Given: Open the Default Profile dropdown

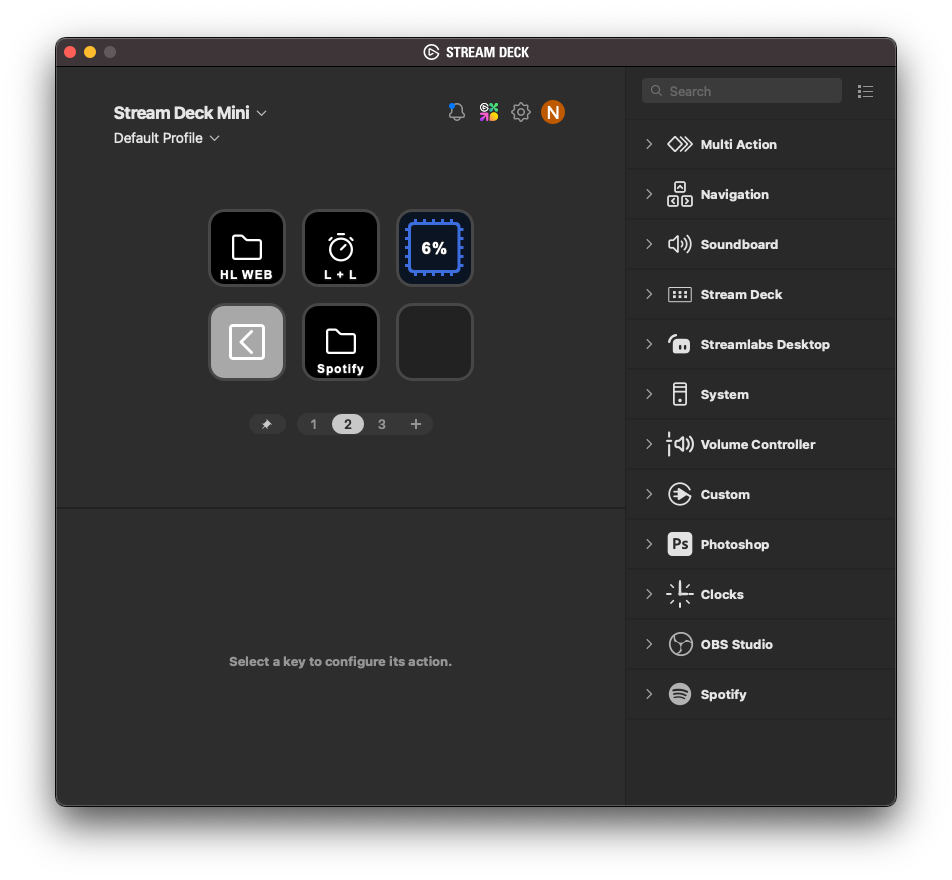Looking at the screenshot, I should click(166, 138).
